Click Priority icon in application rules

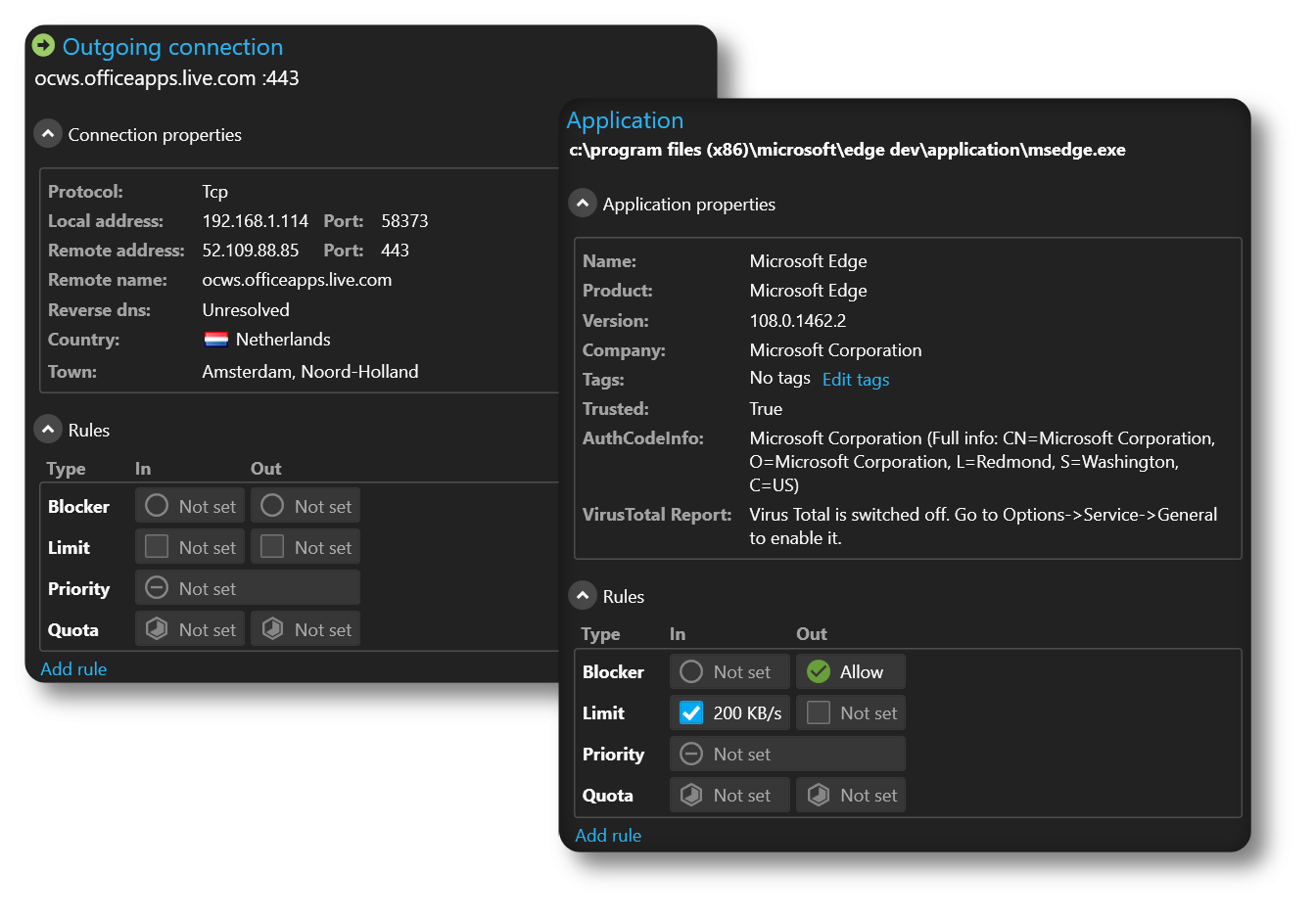click(691, 754)
